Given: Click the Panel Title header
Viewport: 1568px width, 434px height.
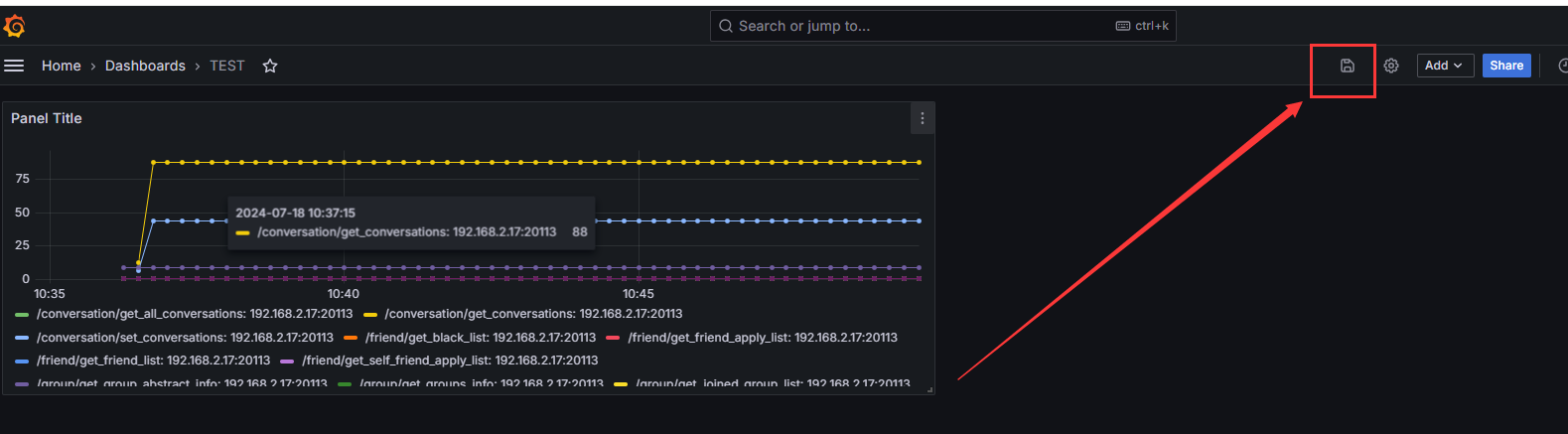Looking at the screenshot, I should point(47,118).
